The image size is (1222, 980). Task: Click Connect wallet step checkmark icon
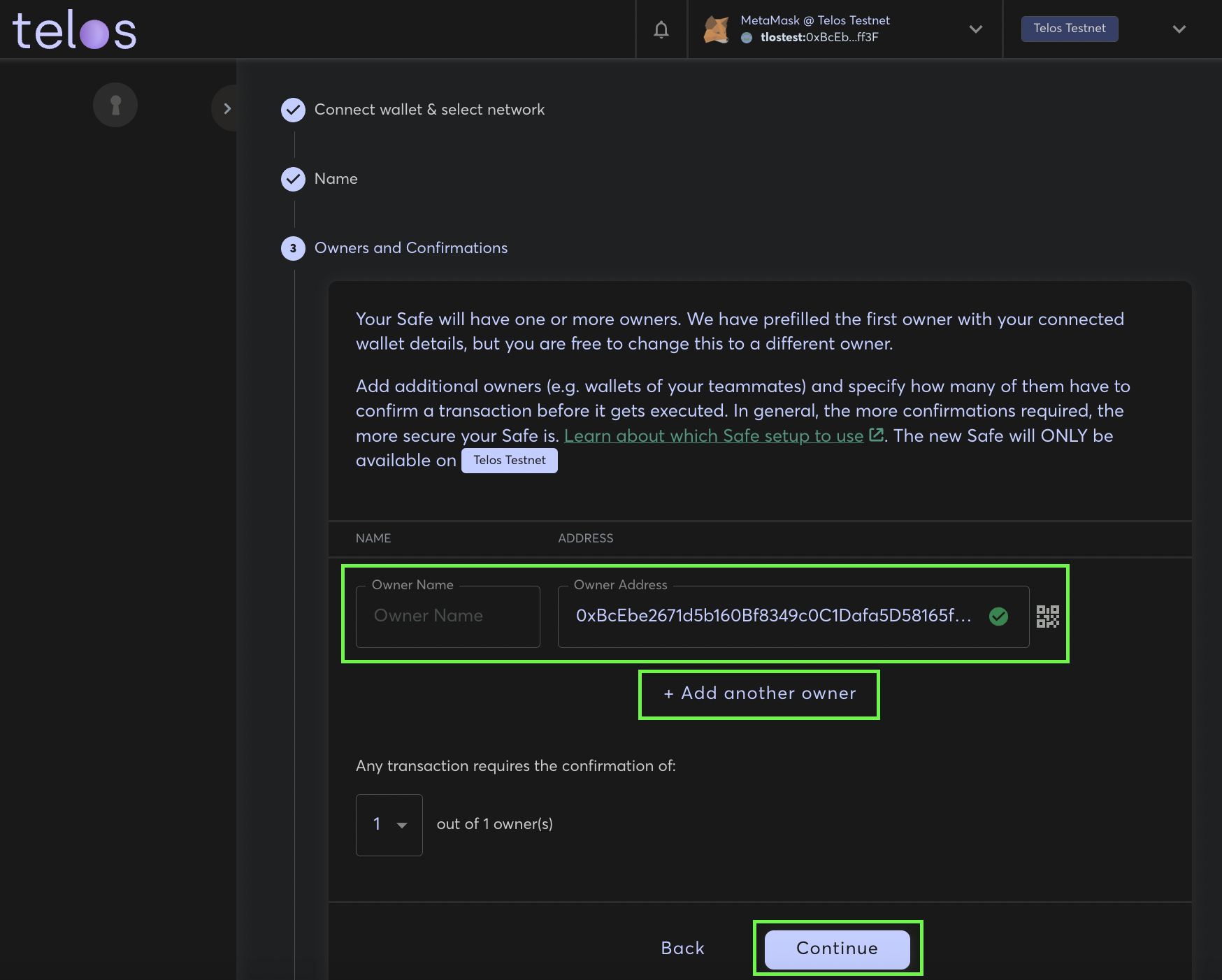click(293, 110)
